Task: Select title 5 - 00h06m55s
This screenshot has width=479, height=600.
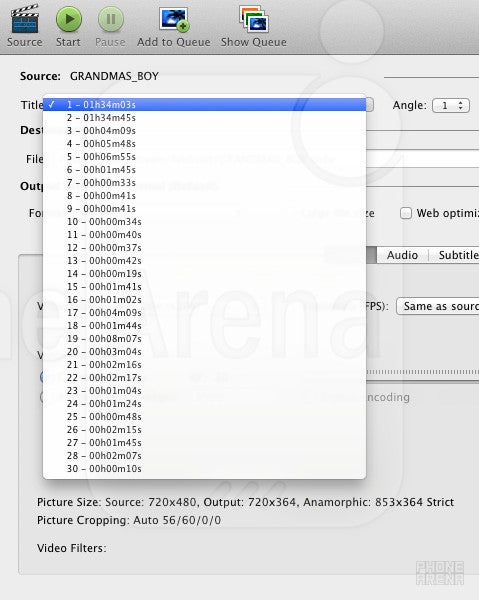Action: coord(205,157)
